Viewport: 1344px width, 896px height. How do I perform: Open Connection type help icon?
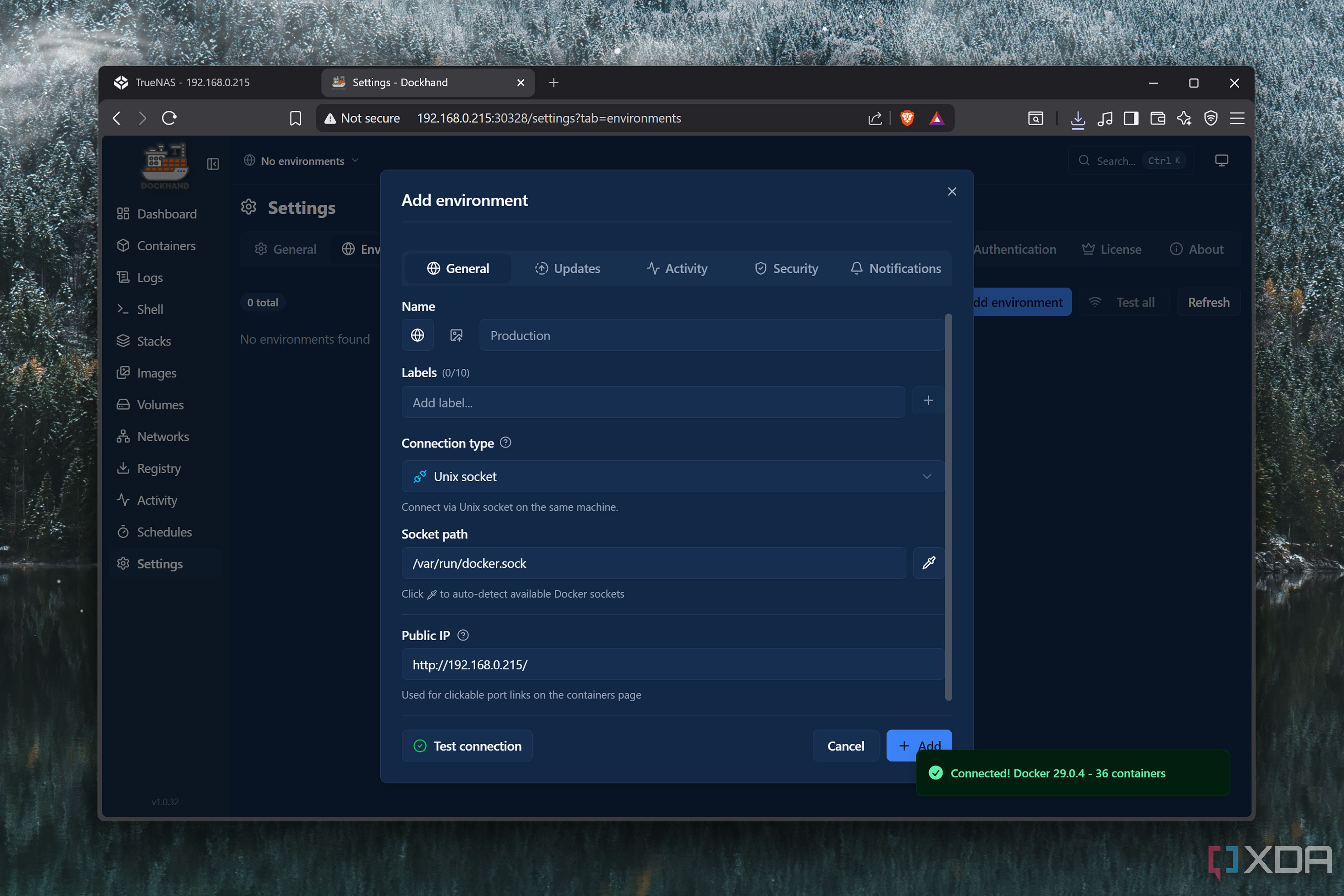[505, 443]
